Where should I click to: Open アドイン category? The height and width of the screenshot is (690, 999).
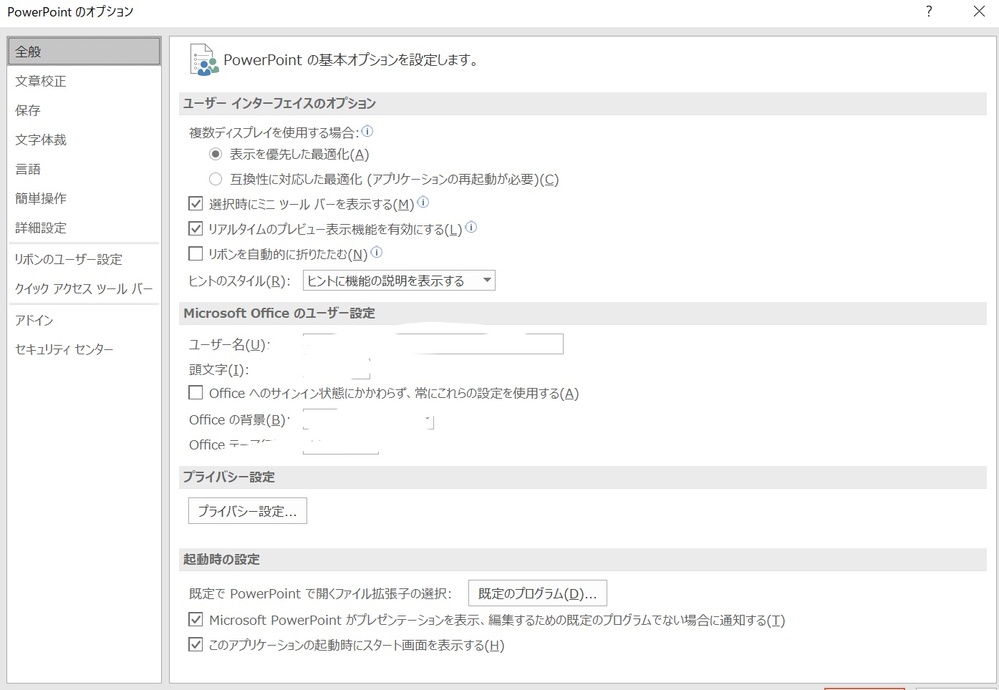84,320
